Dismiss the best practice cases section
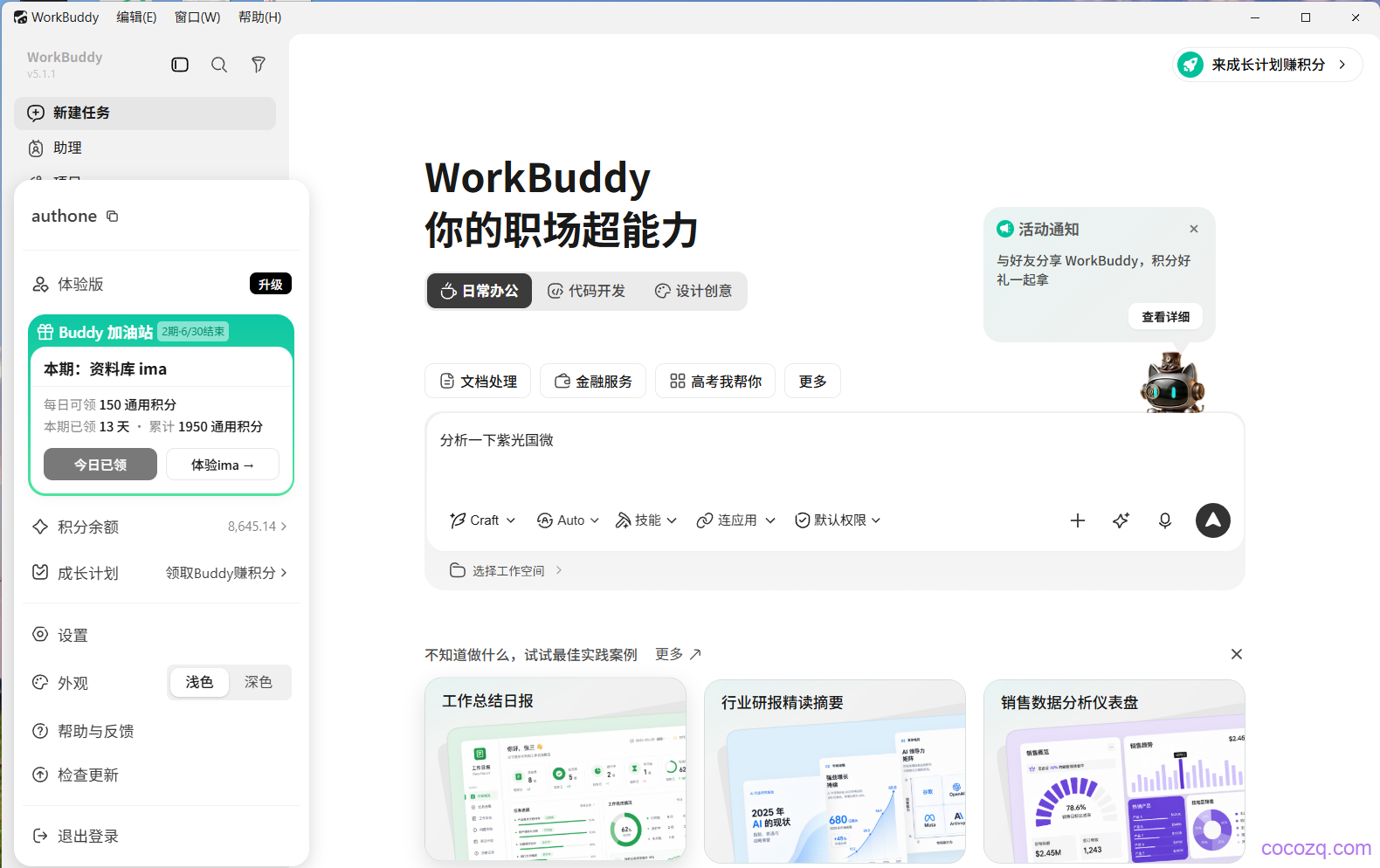The height and width of the screenshot is (868, 1380). coord(1237,654)
